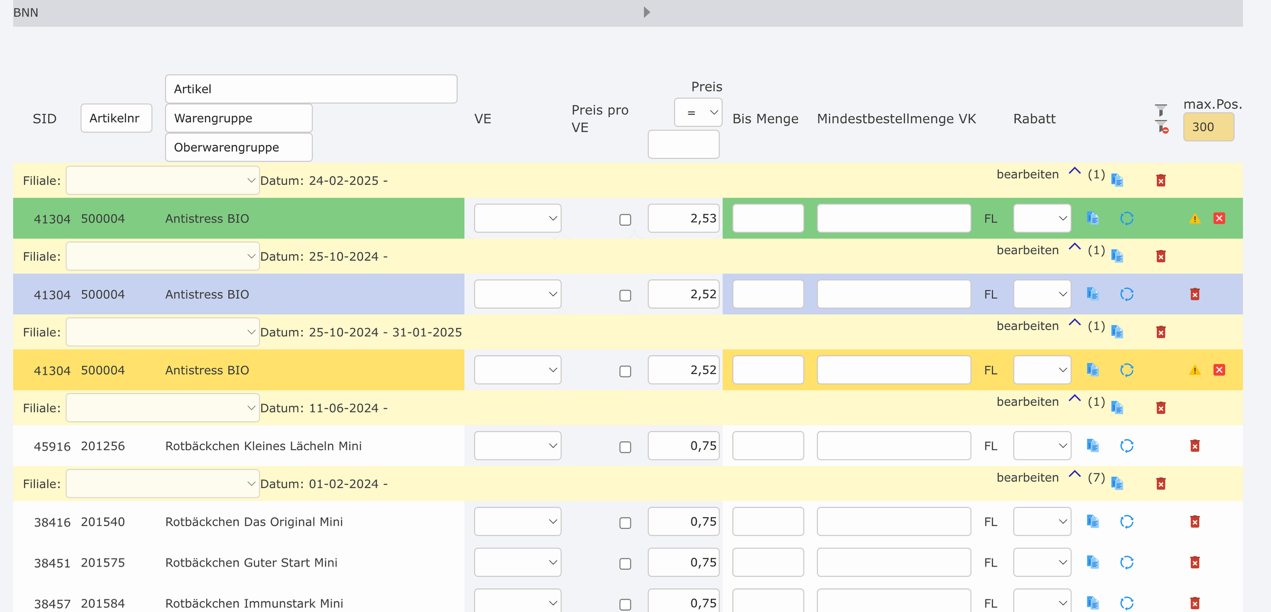1271x612 pixels.
Task: Open Rabatt dropdown in blue Antistress BIO row
Action: [x=1042, y=294]
